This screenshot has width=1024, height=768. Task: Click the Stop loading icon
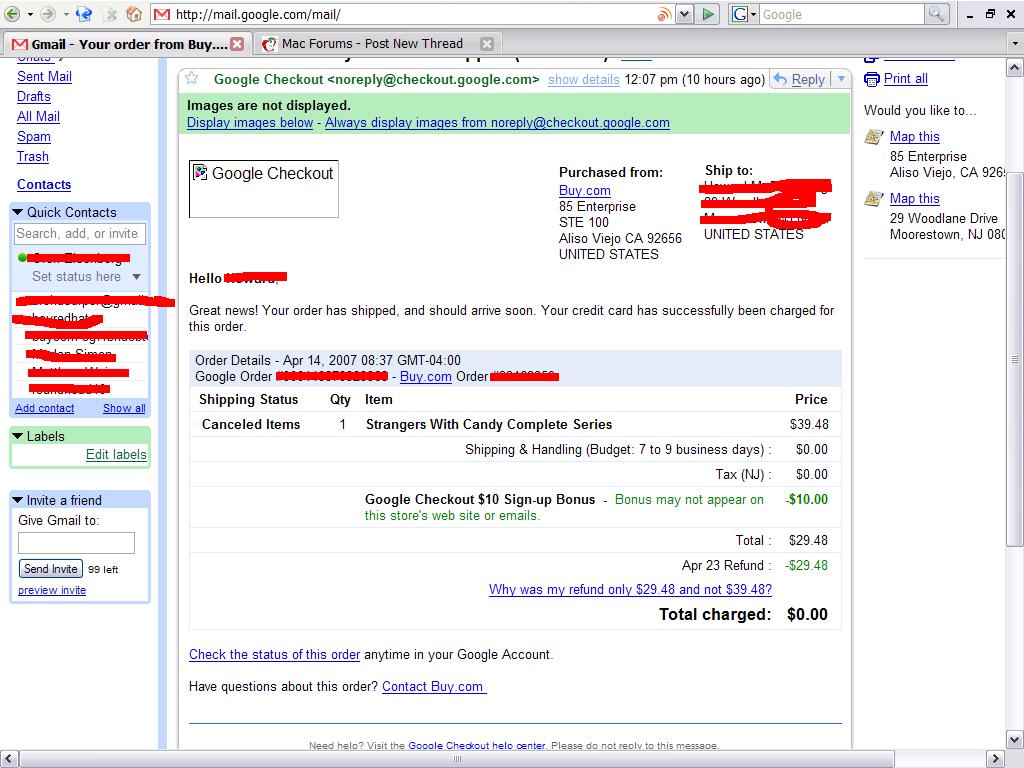click(x=112, y=14)
